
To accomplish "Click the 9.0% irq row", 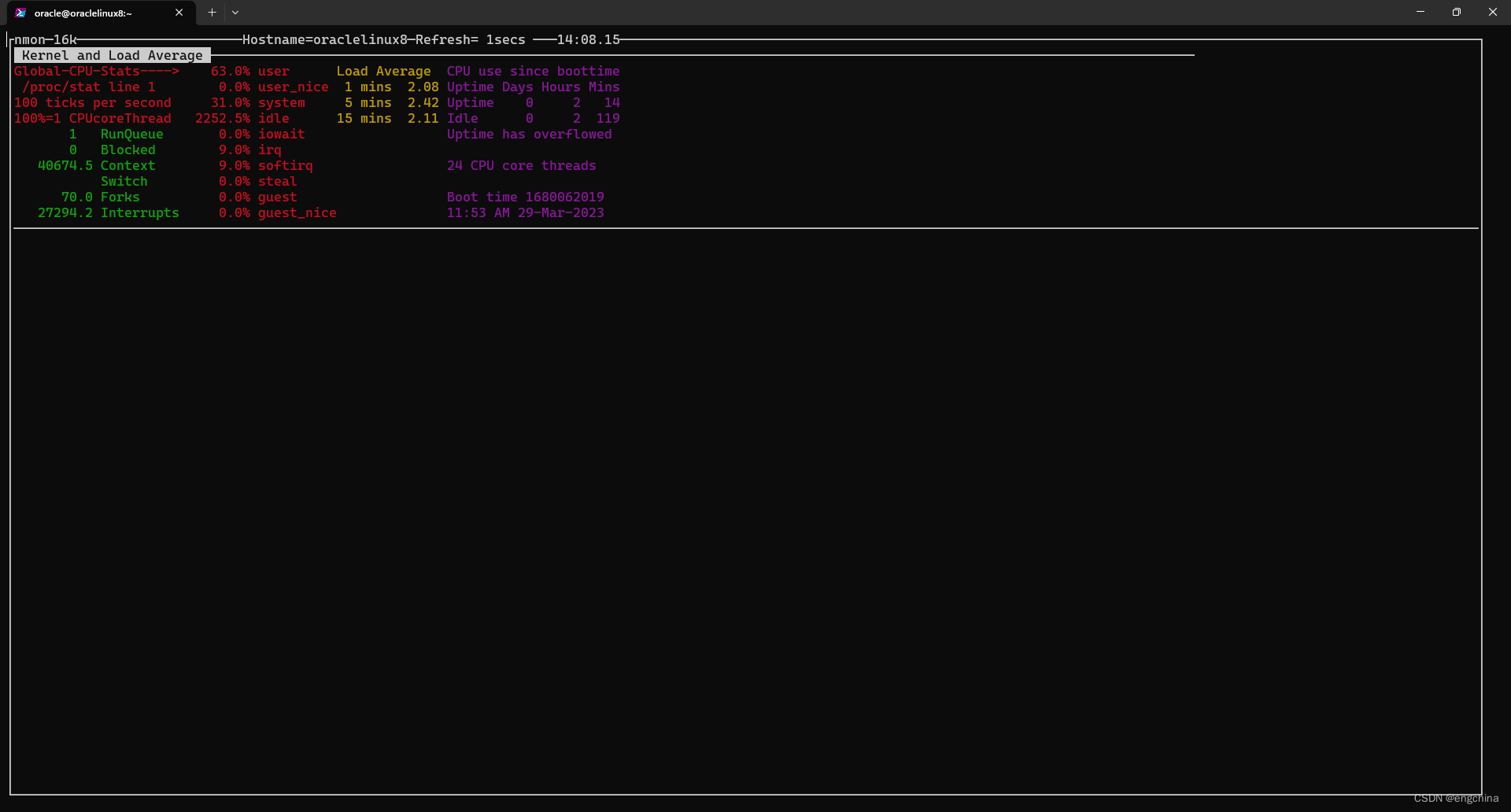I will [x=250, y=149].
